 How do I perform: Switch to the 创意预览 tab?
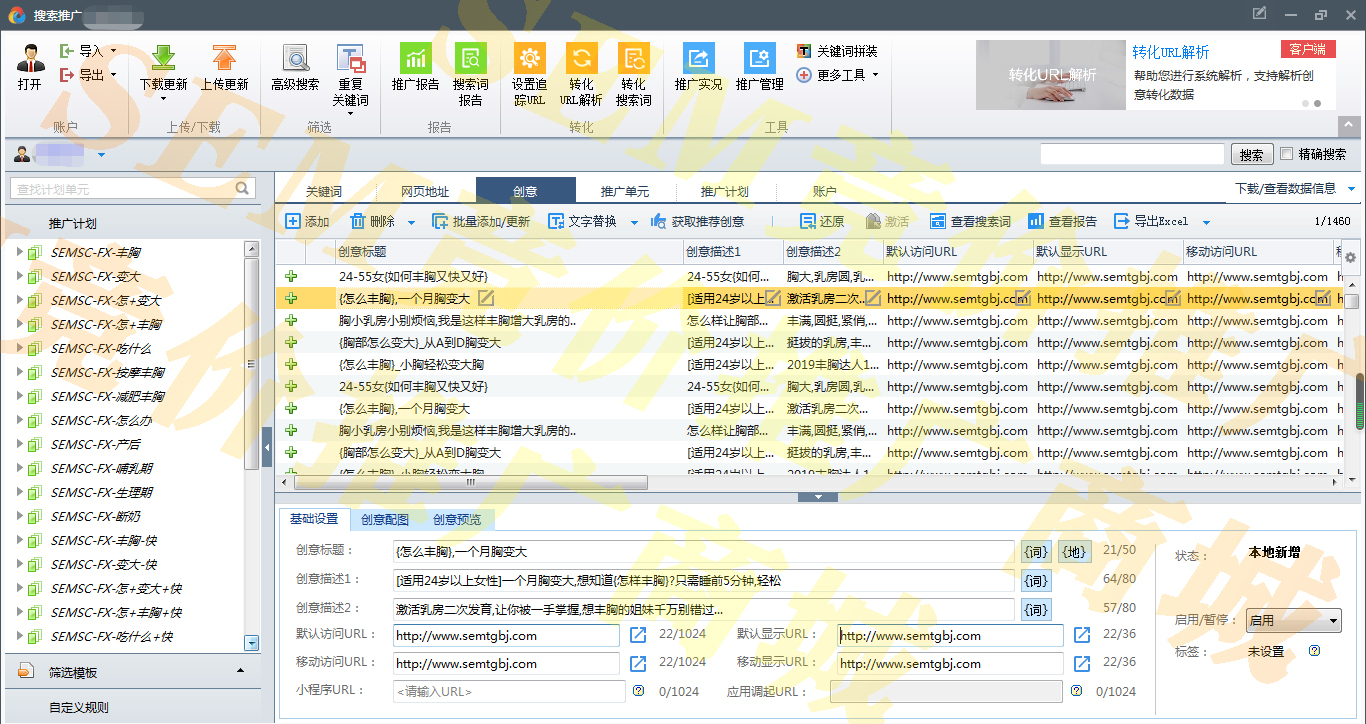click(456, 519)
